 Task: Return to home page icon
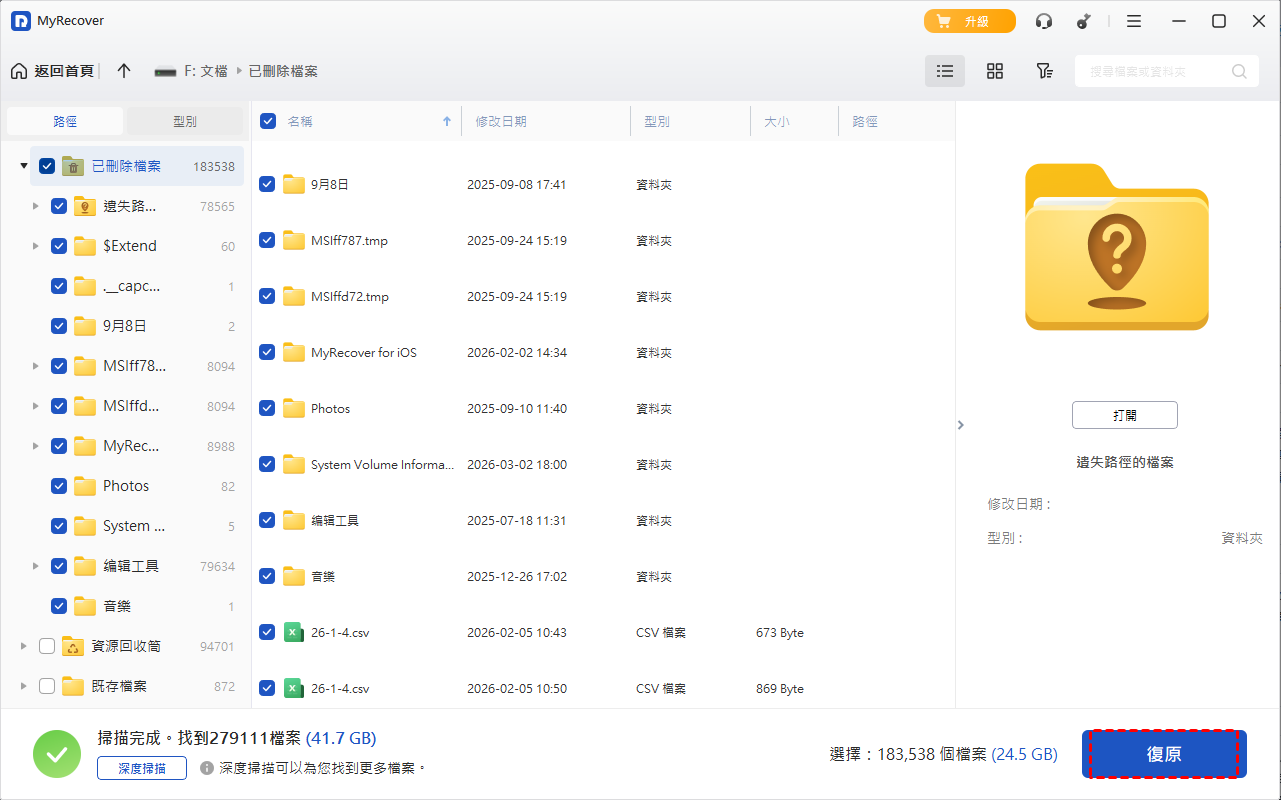pos(19,71)
